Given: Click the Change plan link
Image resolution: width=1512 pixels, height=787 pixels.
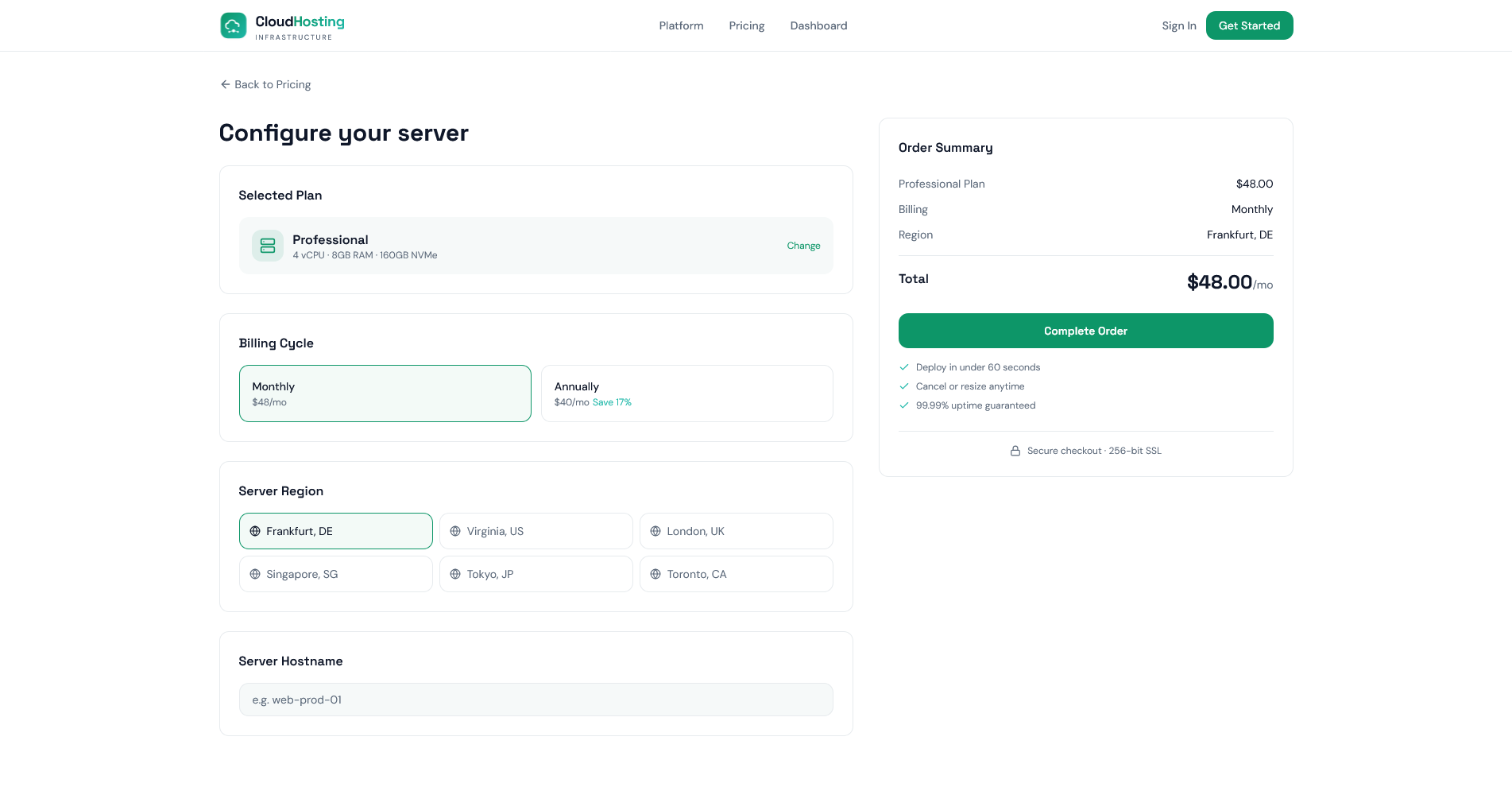Looking at the screenshot, I should click(803, 246).
